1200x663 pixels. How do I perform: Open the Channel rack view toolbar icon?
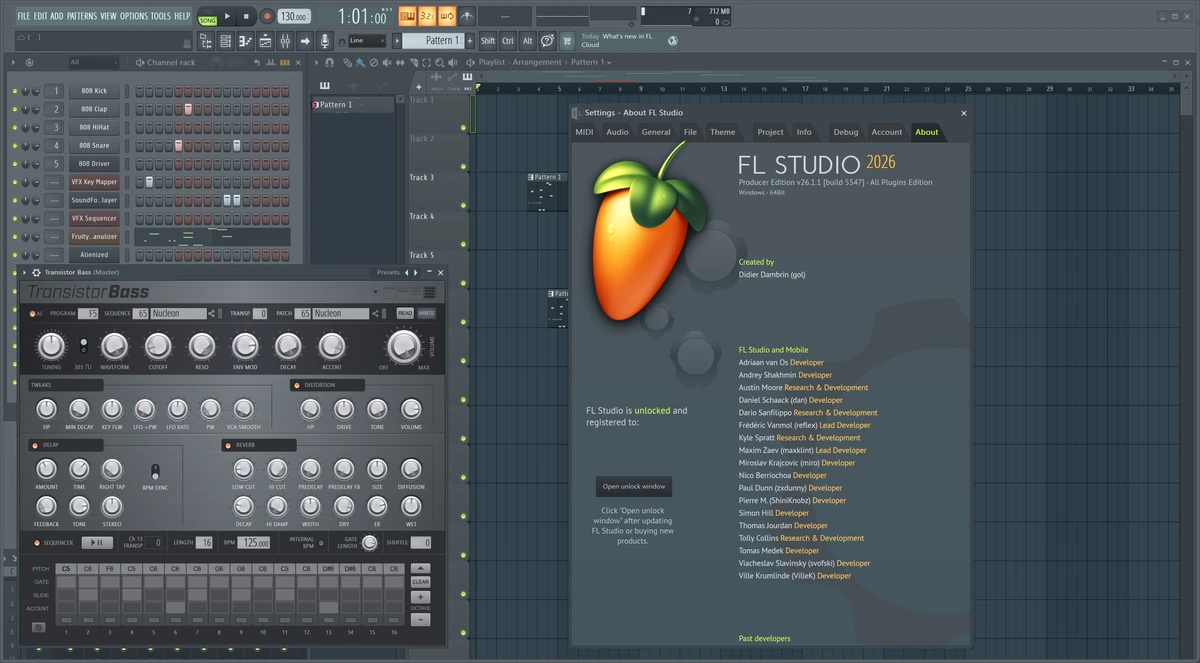coord(226,41)
